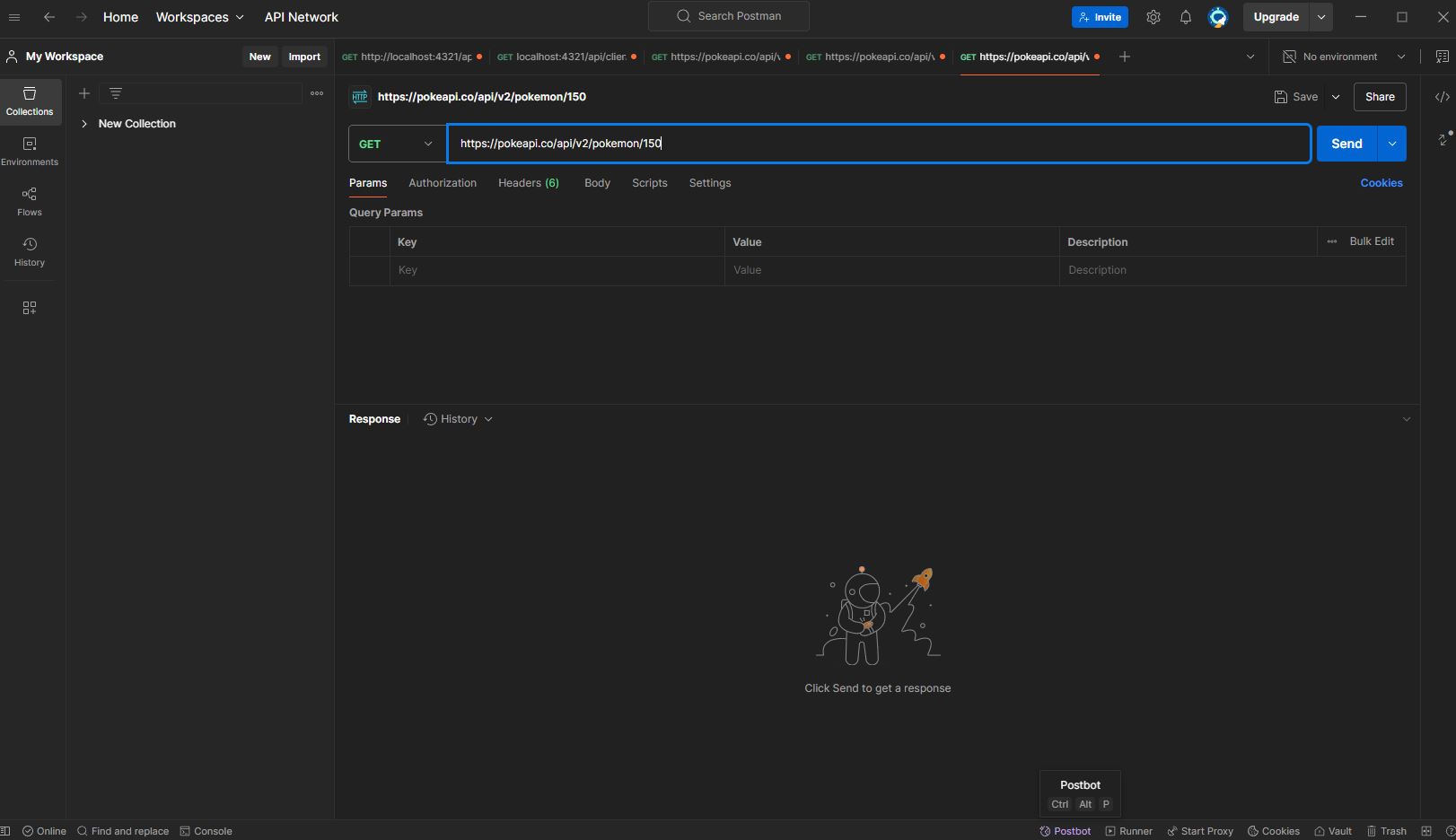
Task: Click the HTTP request type icon
Action: tap(360, 97)
